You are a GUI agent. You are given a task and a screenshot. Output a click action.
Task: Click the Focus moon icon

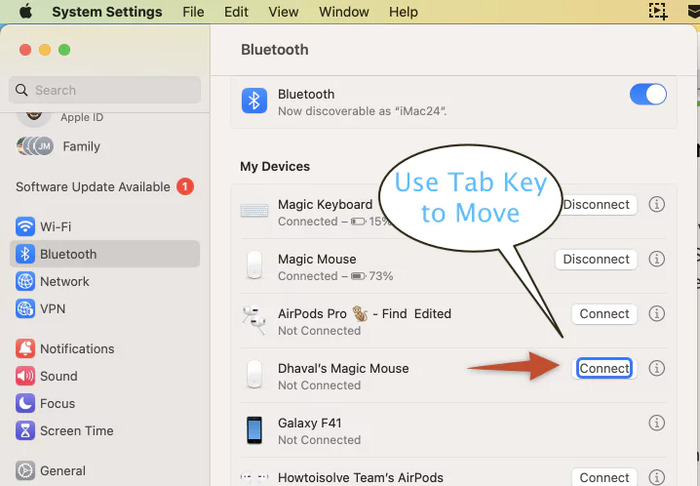tap(25, 403)
